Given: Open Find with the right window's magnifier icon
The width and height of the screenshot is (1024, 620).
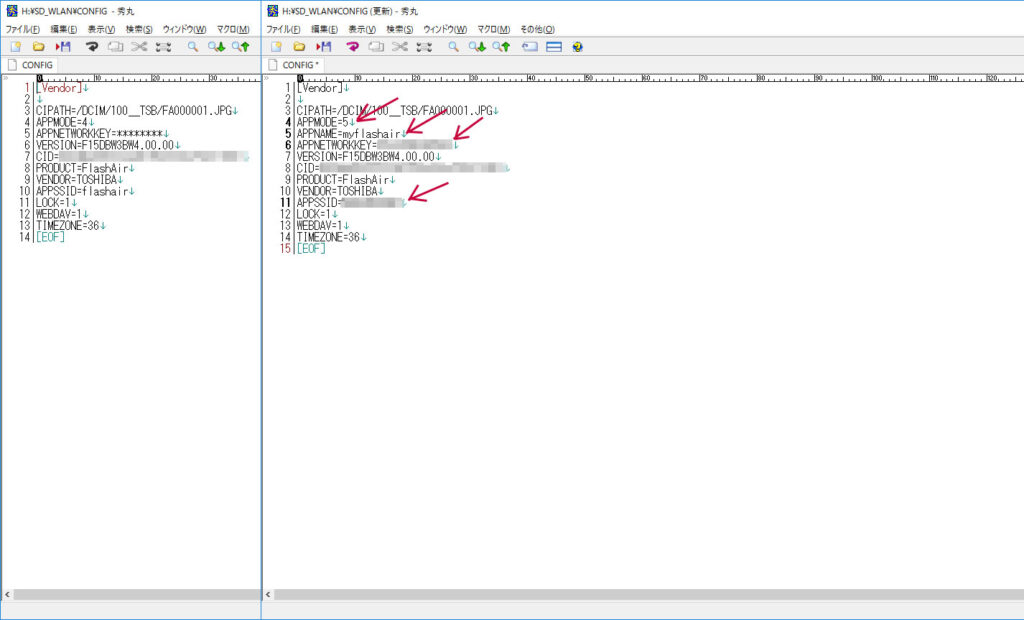Looking at the screenshot, I should [x=453, y=46].
